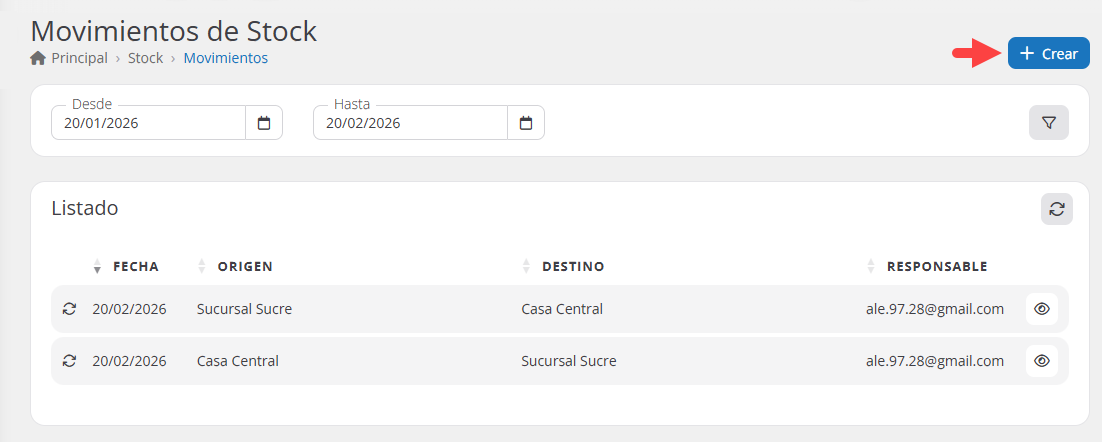Click the filter funnel icon
This screenshot has width=1102, height=442.
[x=1048, y=122]
